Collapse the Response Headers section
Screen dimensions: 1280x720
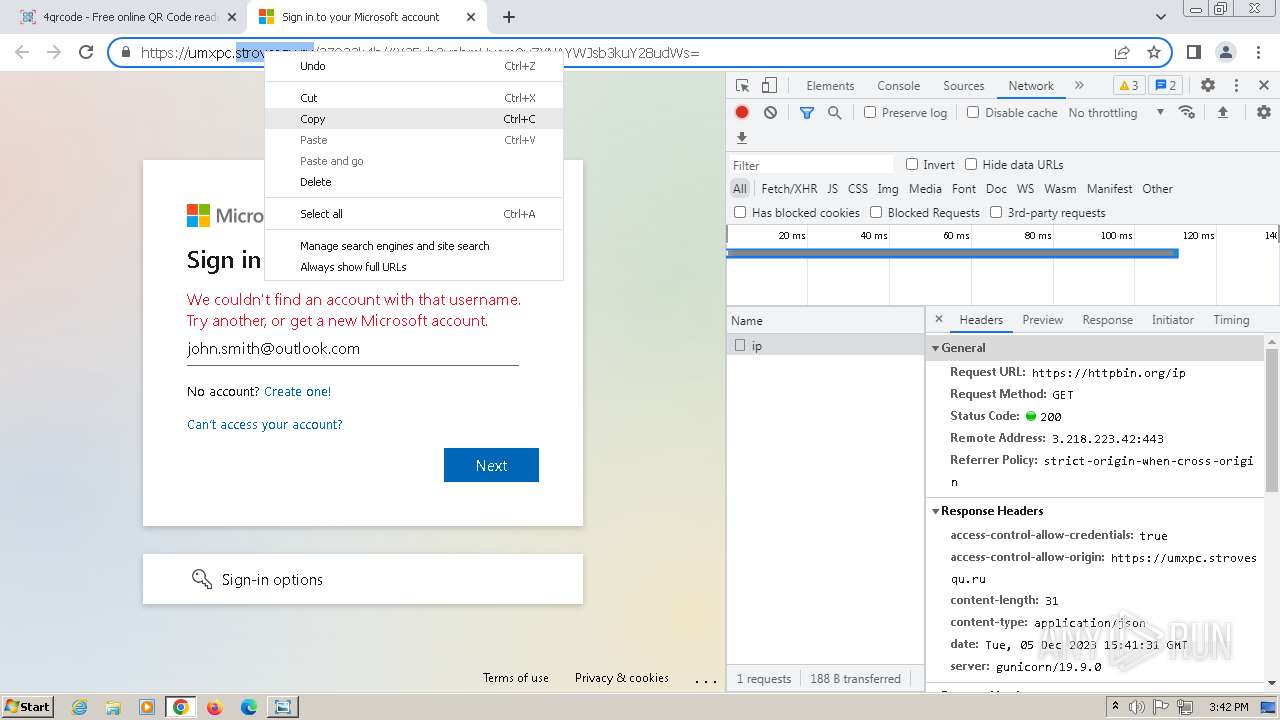coord(936,511)
